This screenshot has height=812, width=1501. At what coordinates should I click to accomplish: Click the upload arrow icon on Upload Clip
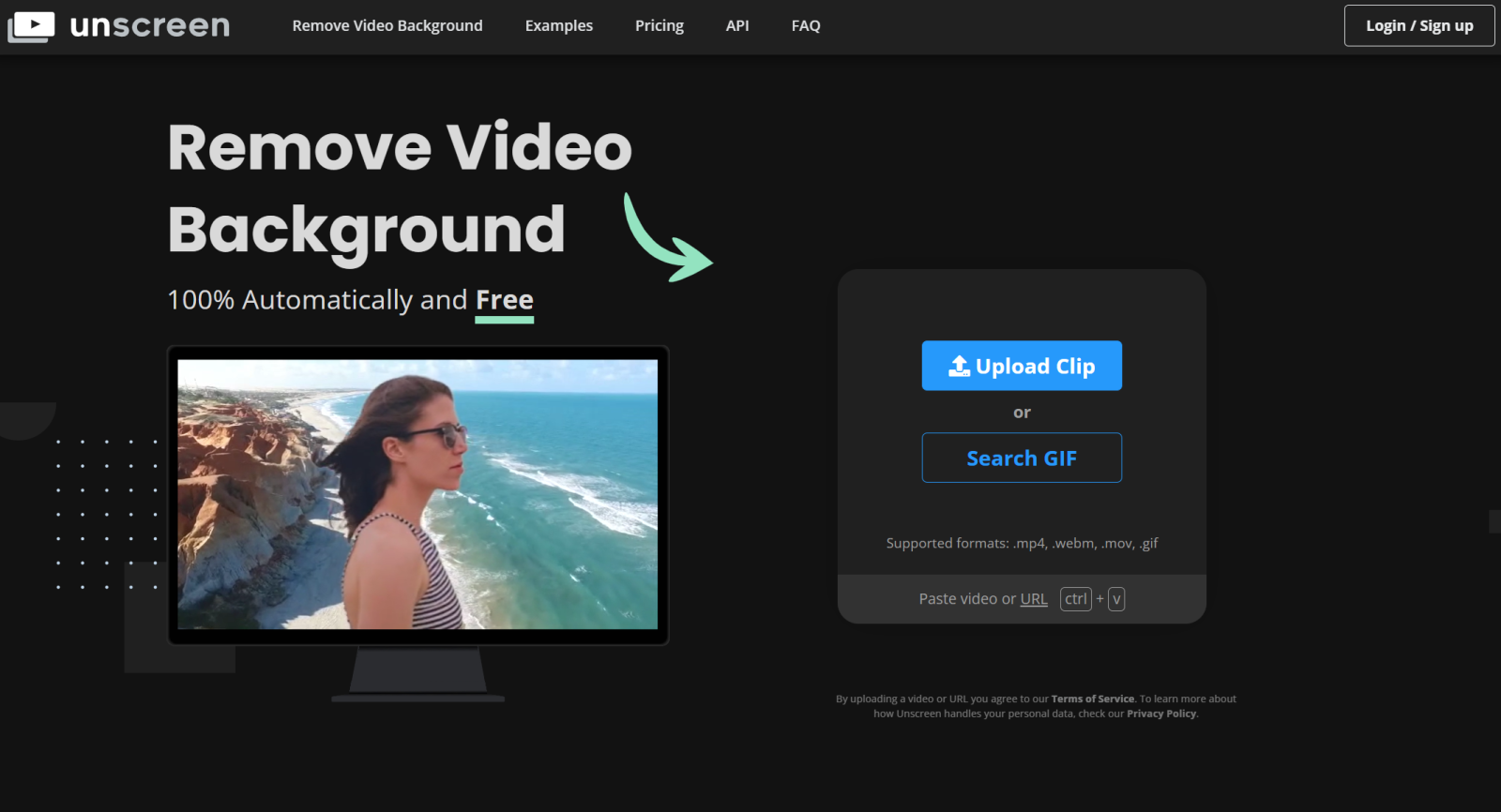tap(959, 366)
